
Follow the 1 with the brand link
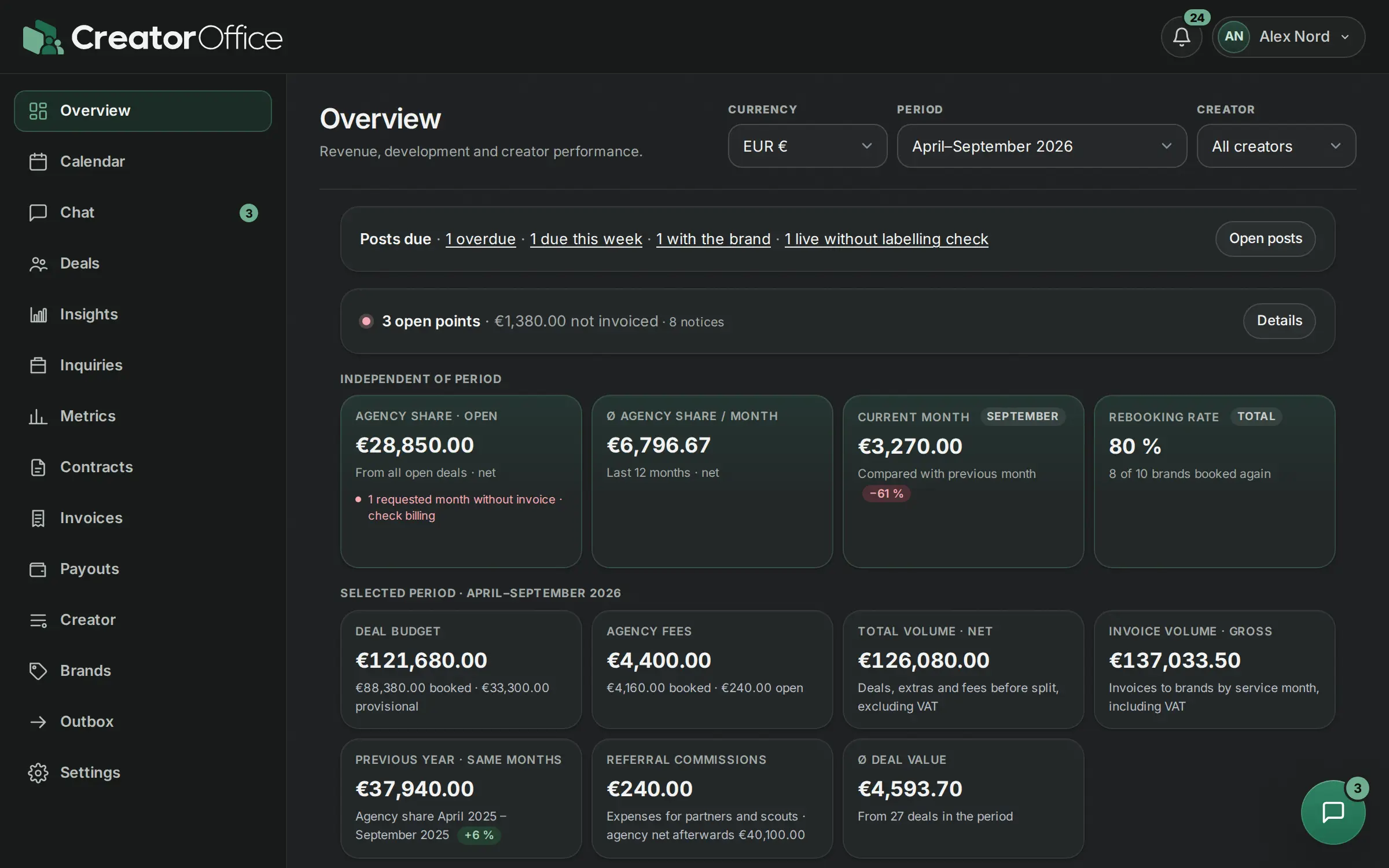pos(713,239)
